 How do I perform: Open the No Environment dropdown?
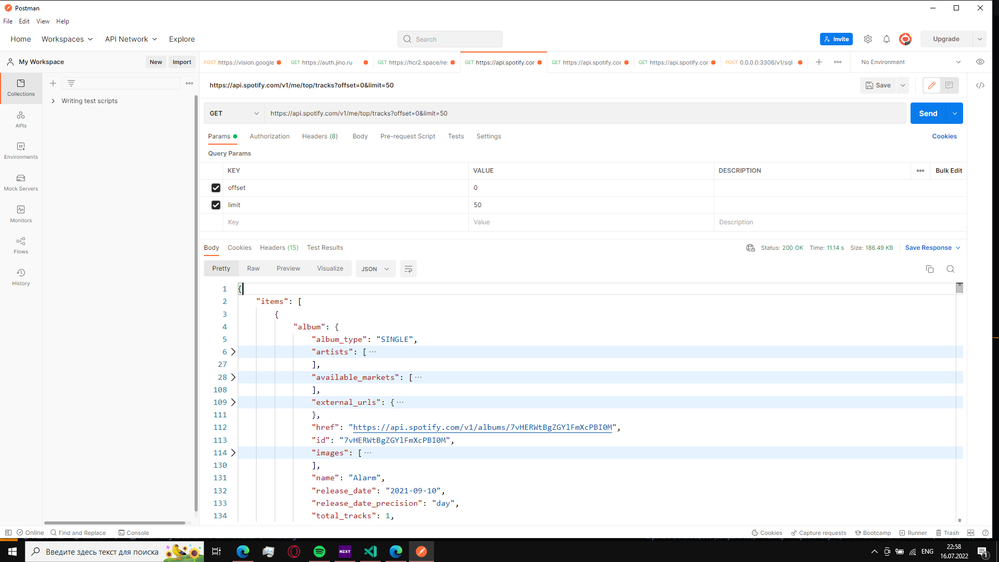[x=911, y=62]
